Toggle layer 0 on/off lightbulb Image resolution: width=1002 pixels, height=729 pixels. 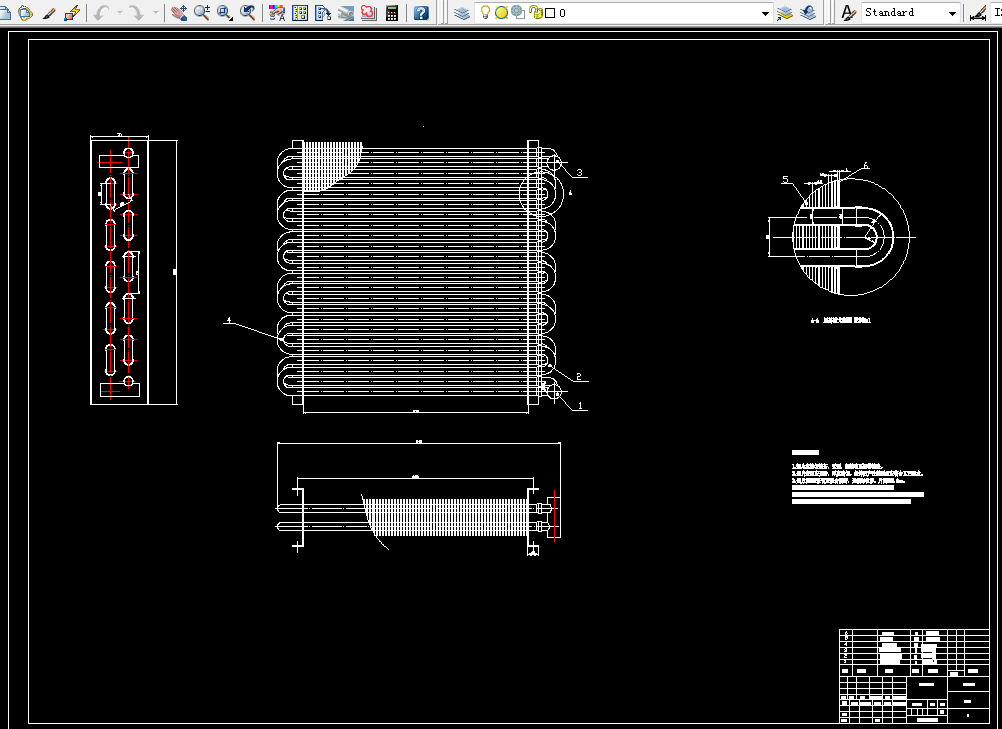(485, 12)
